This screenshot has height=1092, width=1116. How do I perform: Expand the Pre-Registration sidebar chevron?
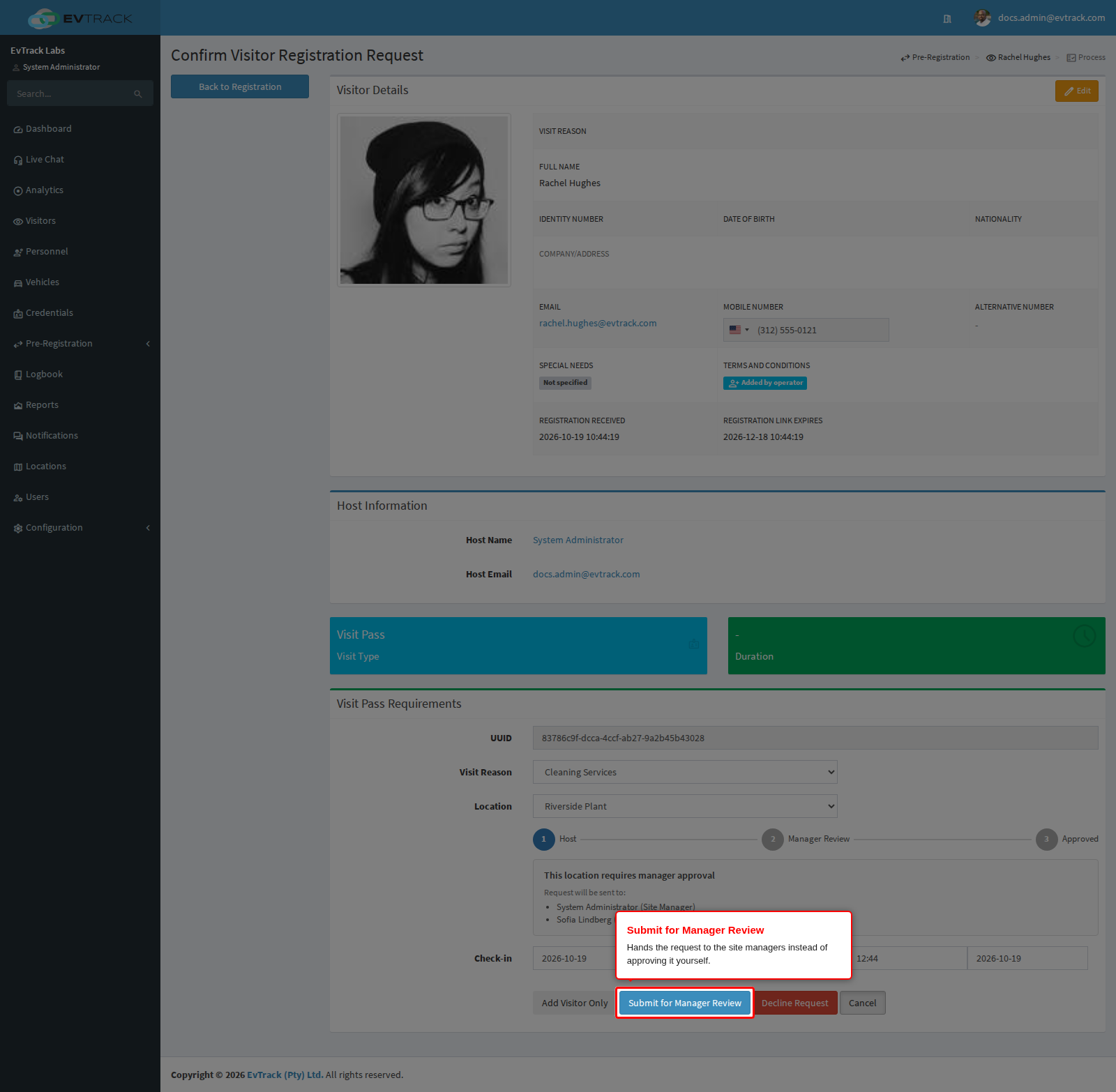point(148,344)
